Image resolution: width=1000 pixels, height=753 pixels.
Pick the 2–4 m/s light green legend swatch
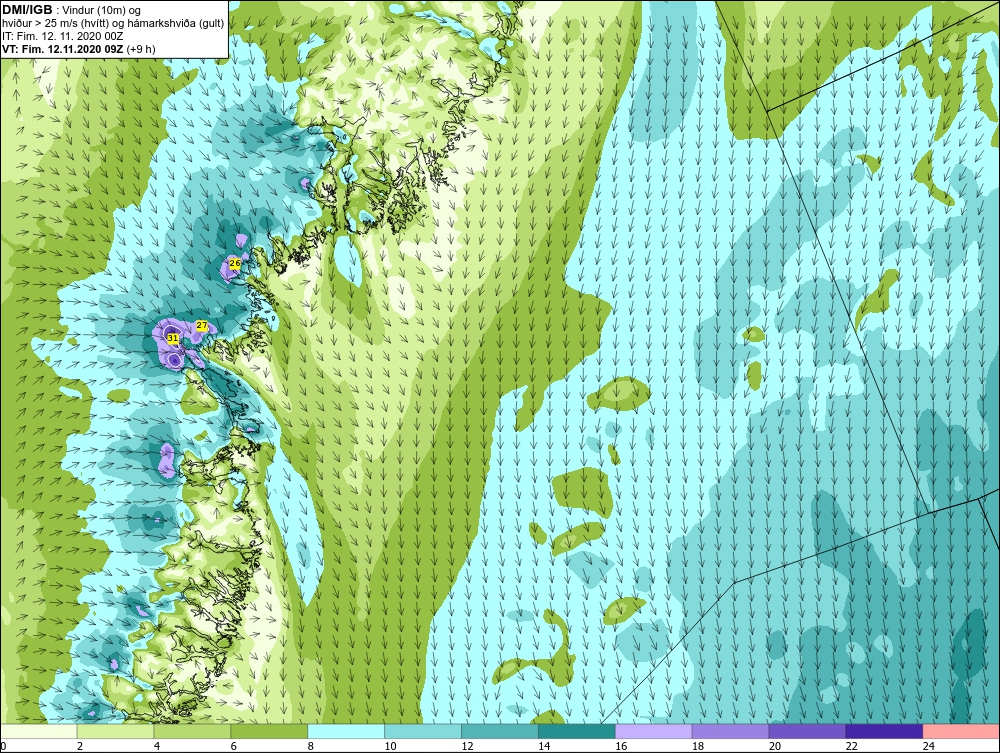click(x=115, y=731)
